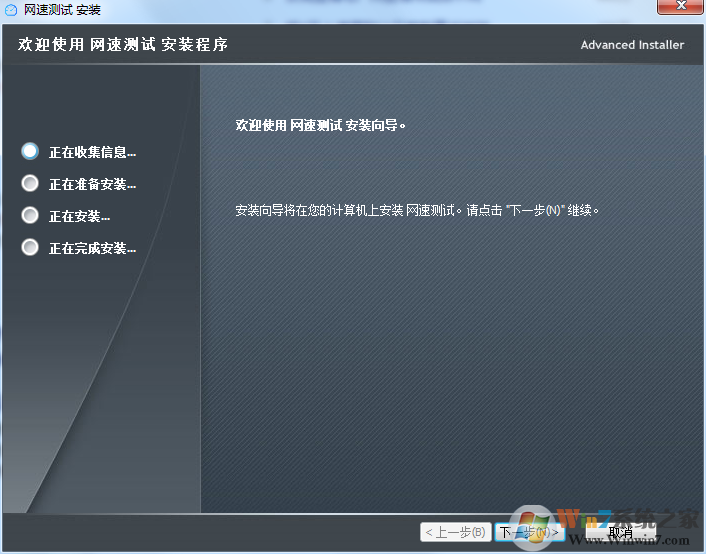The image size is (706, 554).
Task: Click the Advanced Installer label
Action: (632, 45)
